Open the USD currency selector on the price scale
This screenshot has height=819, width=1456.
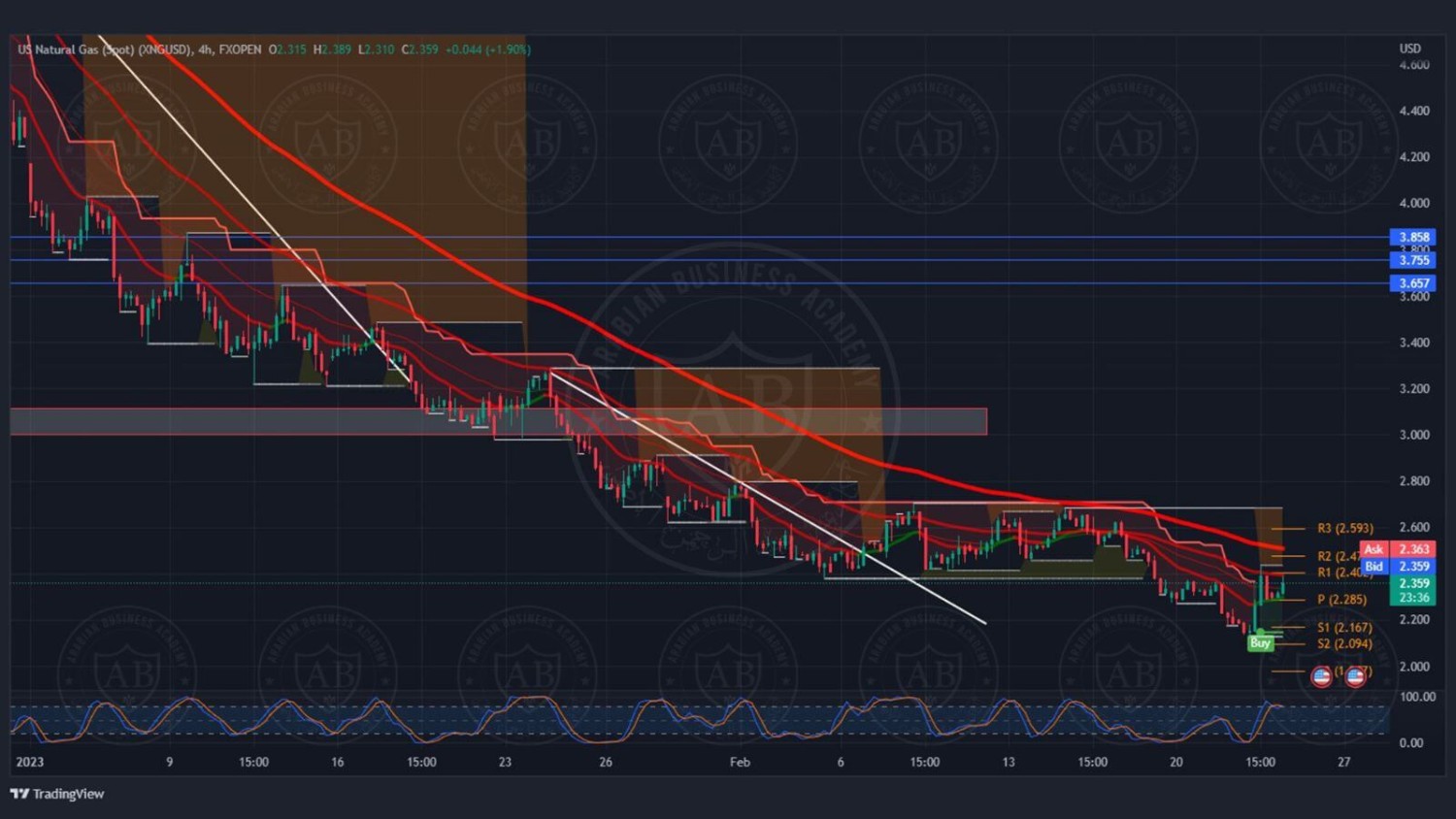[1410, 49]
